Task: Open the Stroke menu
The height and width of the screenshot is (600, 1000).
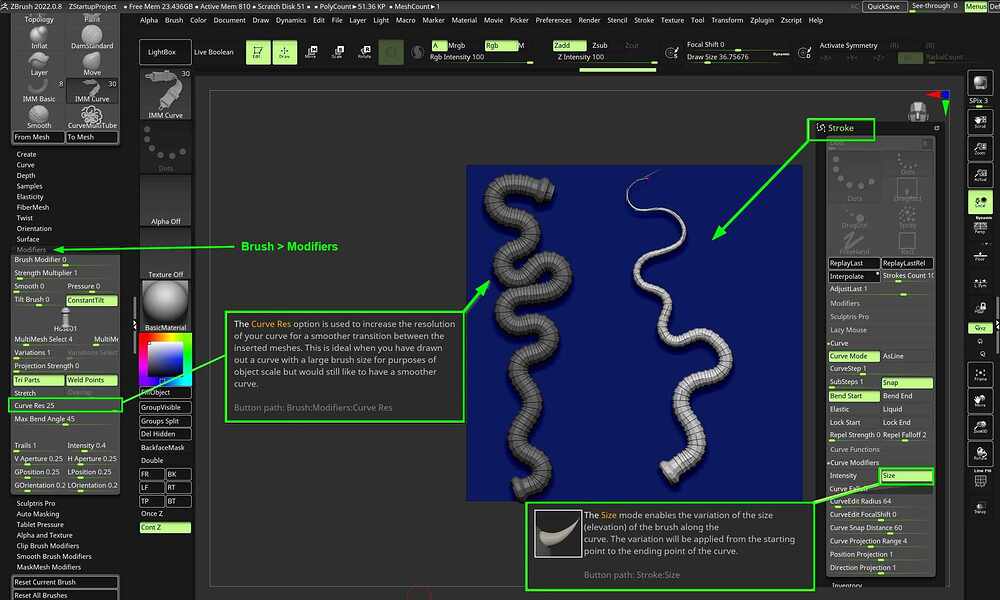Action: [644, 18]
